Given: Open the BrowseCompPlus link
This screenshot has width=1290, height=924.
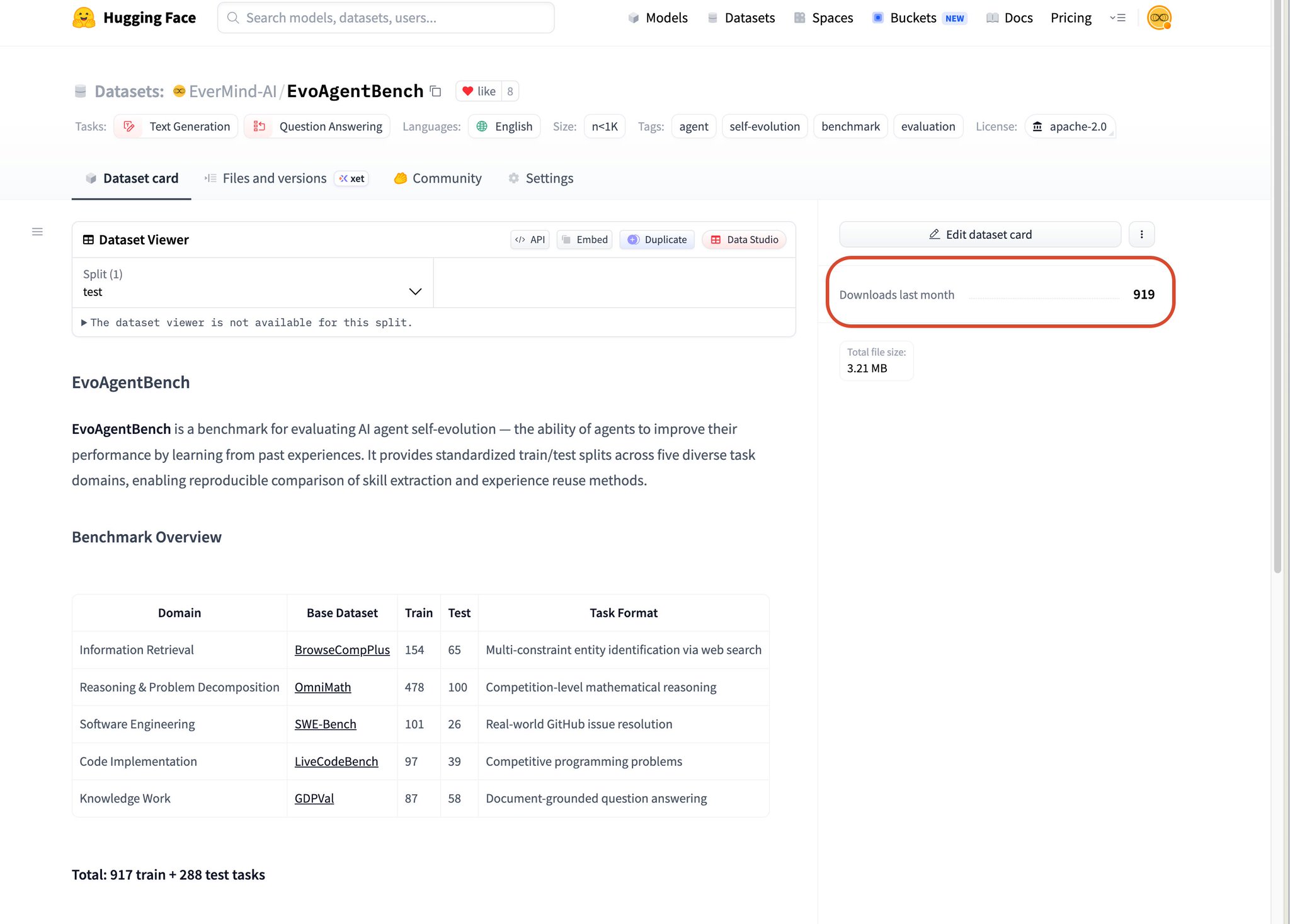Looking at the screenshot, I should (342, 650).
